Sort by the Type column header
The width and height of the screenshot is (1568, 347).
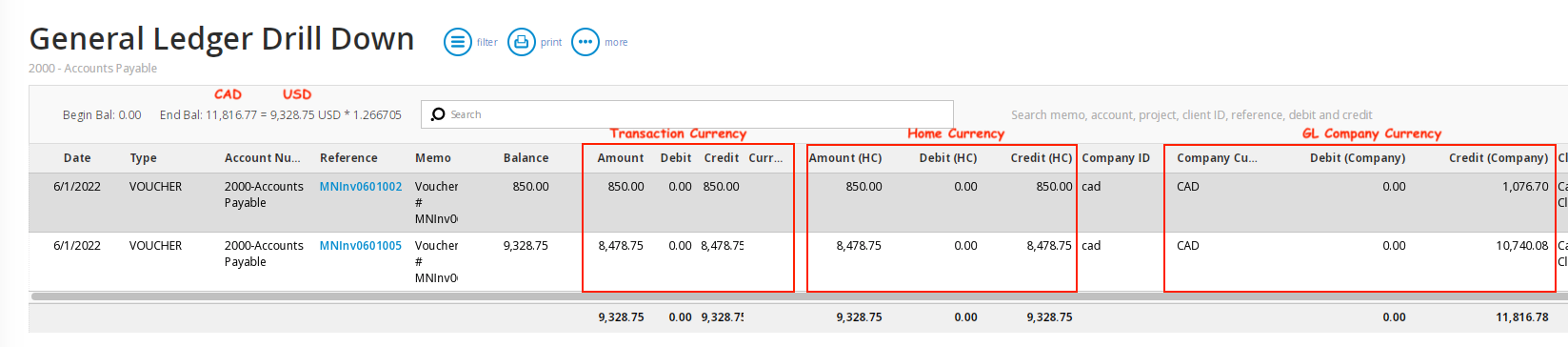(x=143, y=158)
